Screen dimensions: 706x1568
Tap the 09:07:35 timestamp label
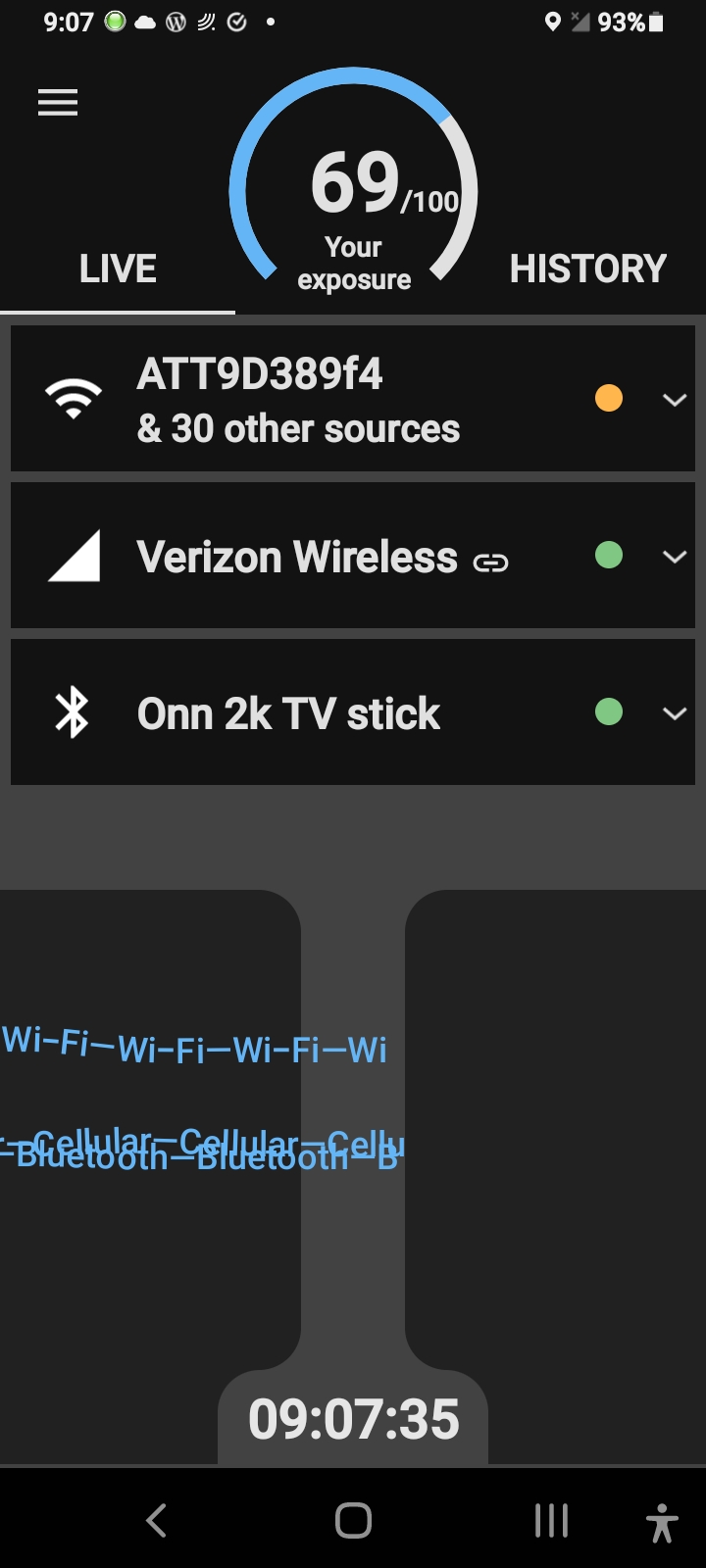click(x=353, y=1419)
